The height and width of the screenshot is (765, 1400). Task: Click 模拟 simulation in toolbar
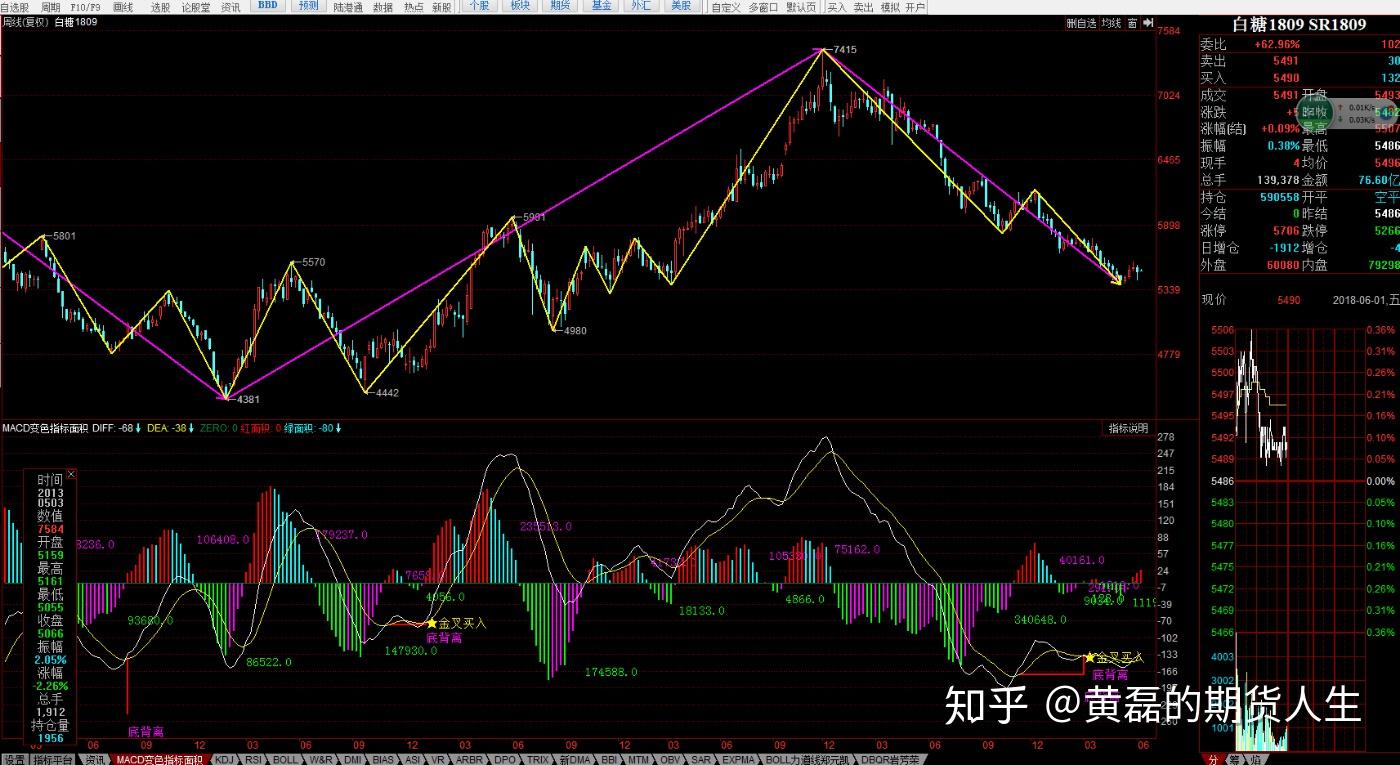click(x=889, y=6)
